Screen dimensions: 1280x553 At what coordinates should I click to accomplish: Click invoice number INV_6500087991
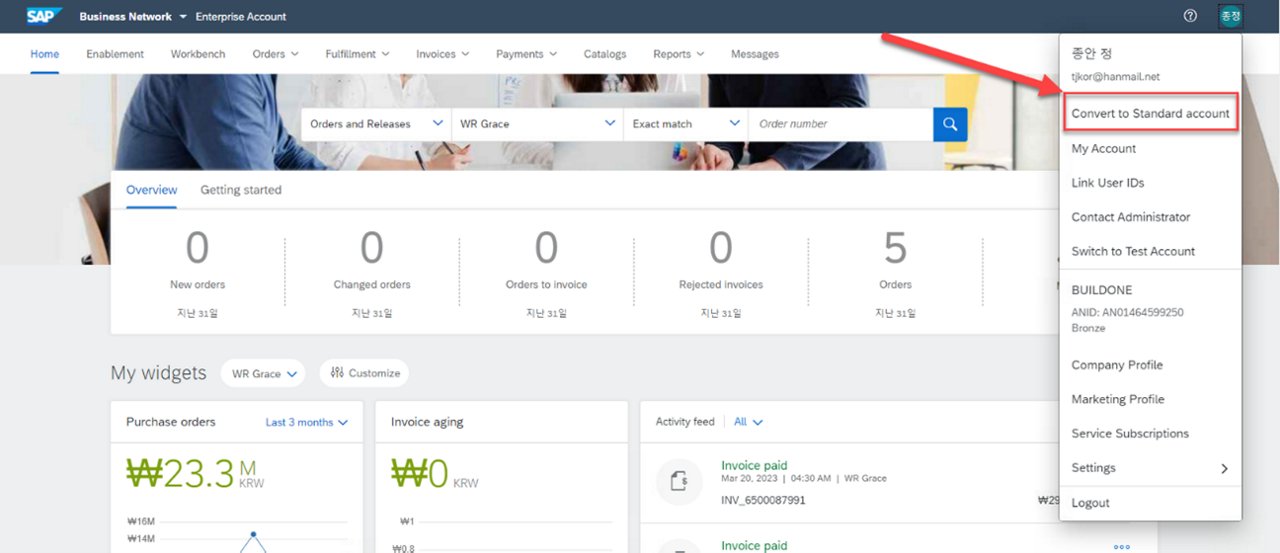(763, 500)
